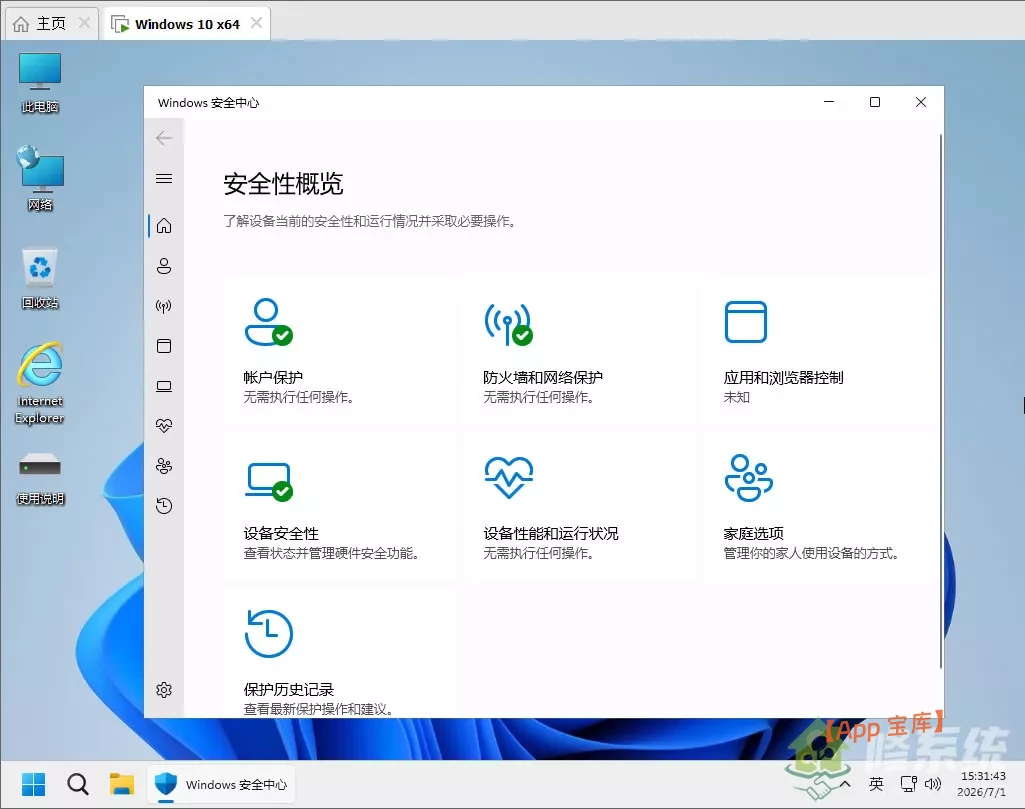Select device health heart sidebar icon
Screen dimensions: 1025x809
coord(164,426)
